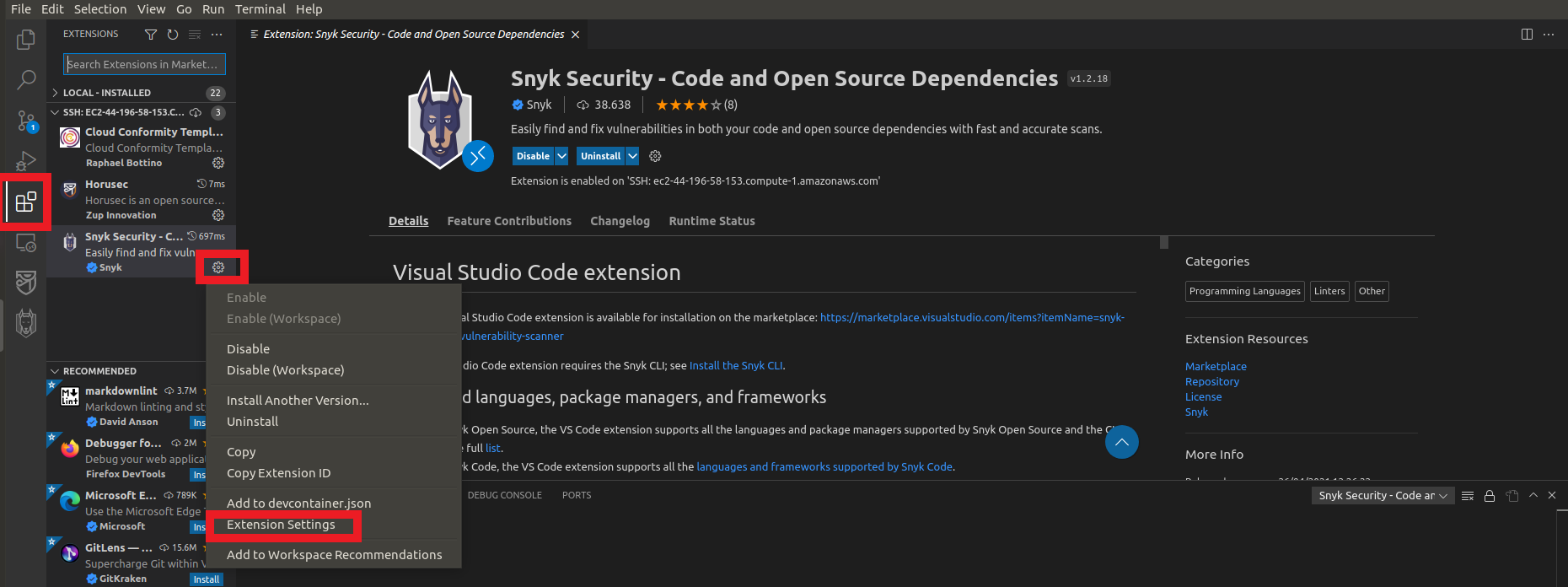
Task: Click gear icon next to Uninstall button
Action: click(x=655, y=156)
